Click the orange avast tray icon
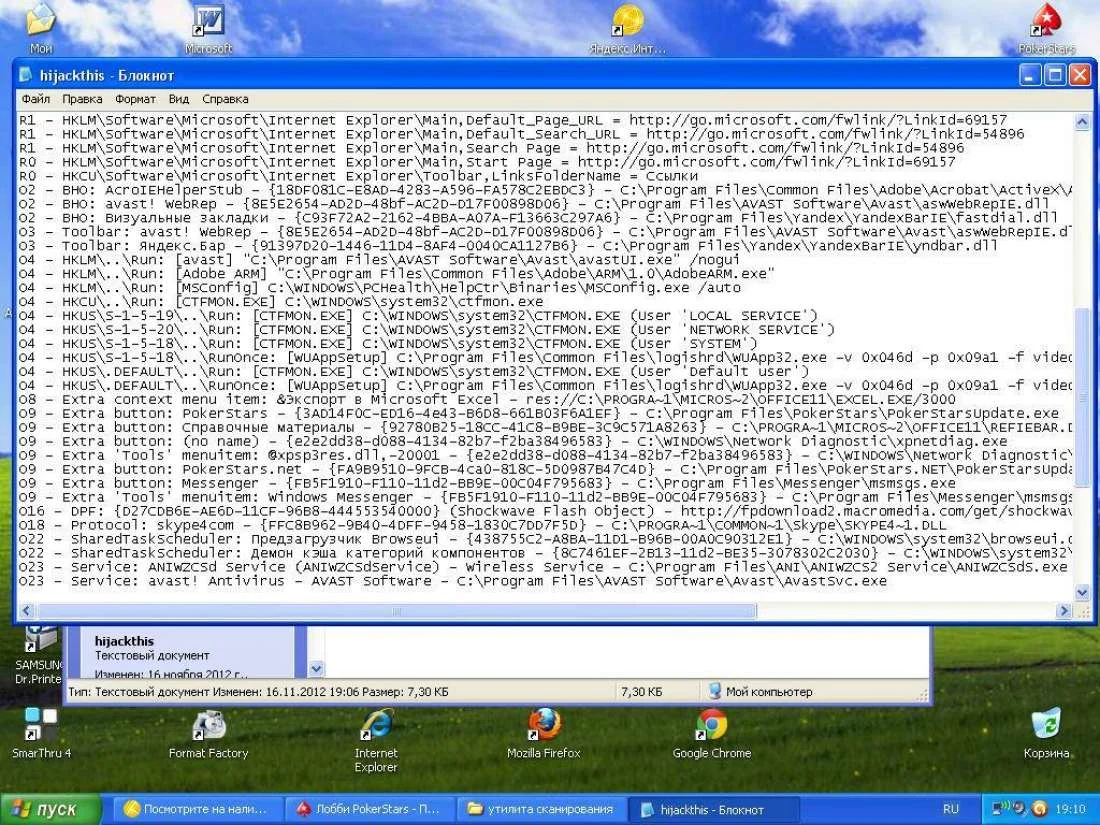 pos(1040,808)
